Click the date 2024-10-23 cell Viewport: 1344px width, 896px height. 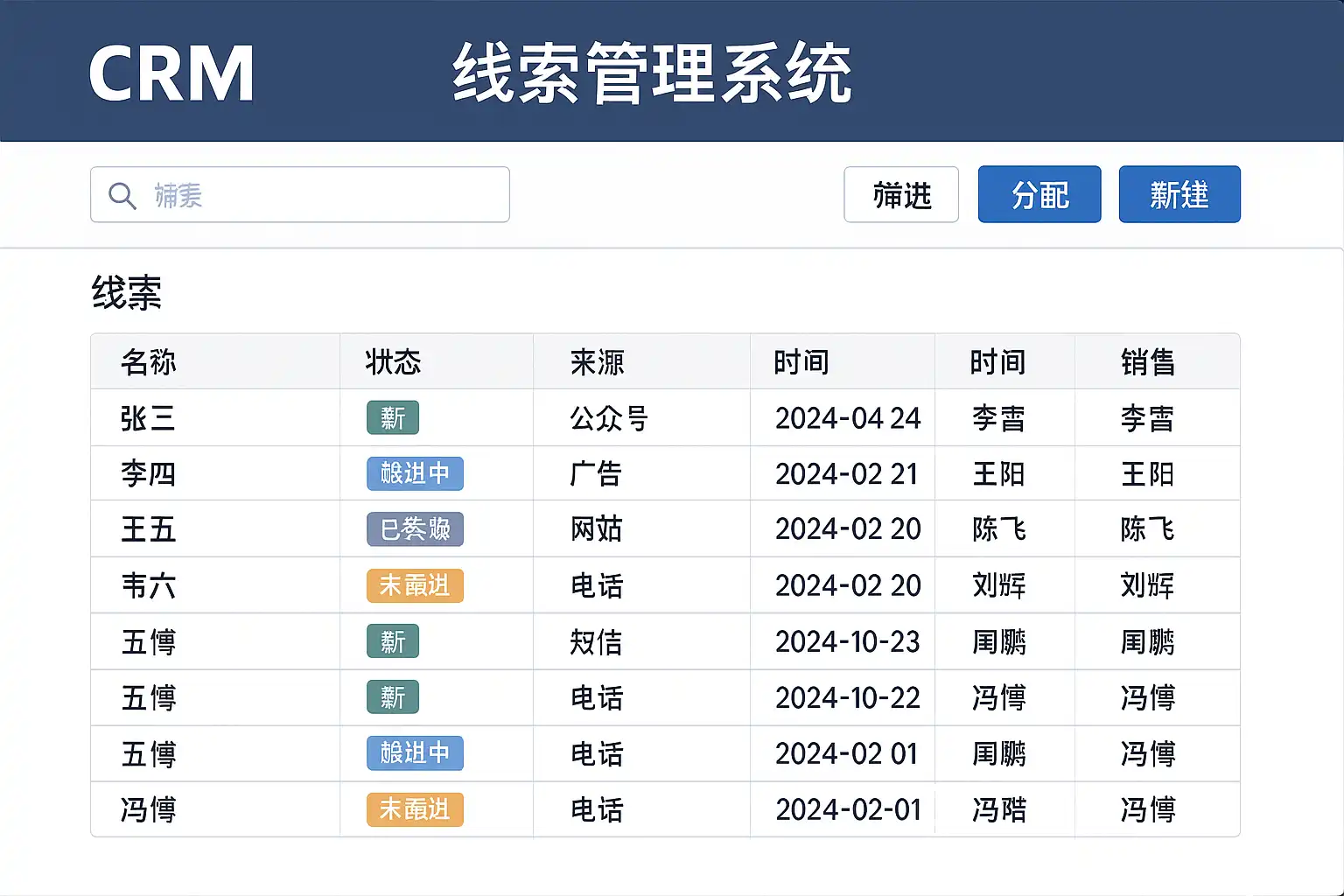pos(847,641)
